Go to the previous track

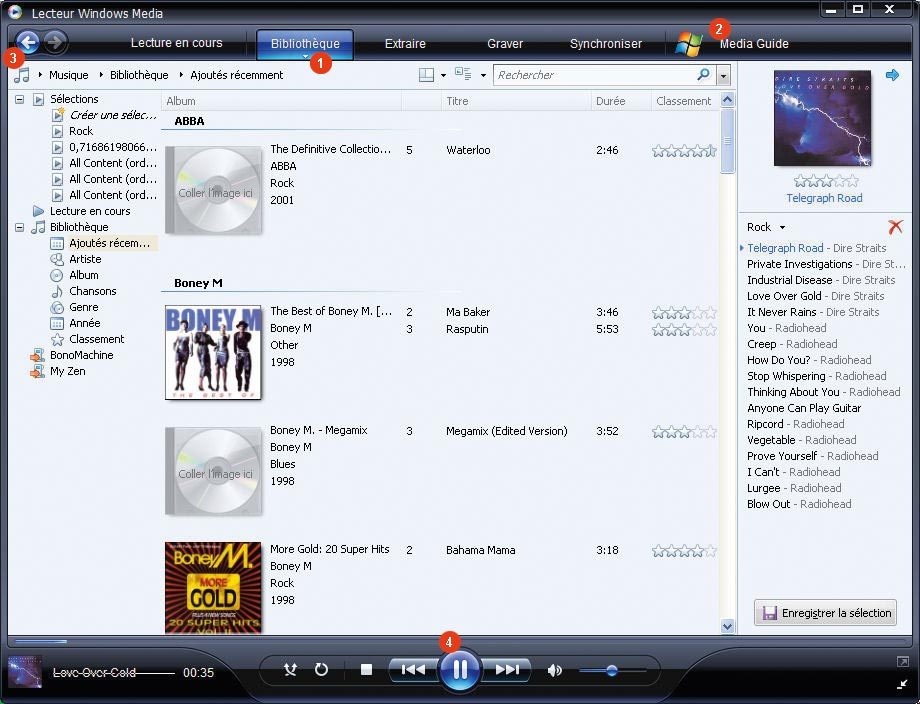tap(413, 670)
